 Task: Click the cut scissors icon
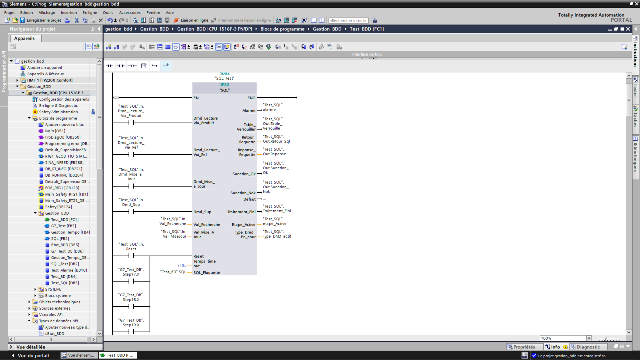click(77, 20)
